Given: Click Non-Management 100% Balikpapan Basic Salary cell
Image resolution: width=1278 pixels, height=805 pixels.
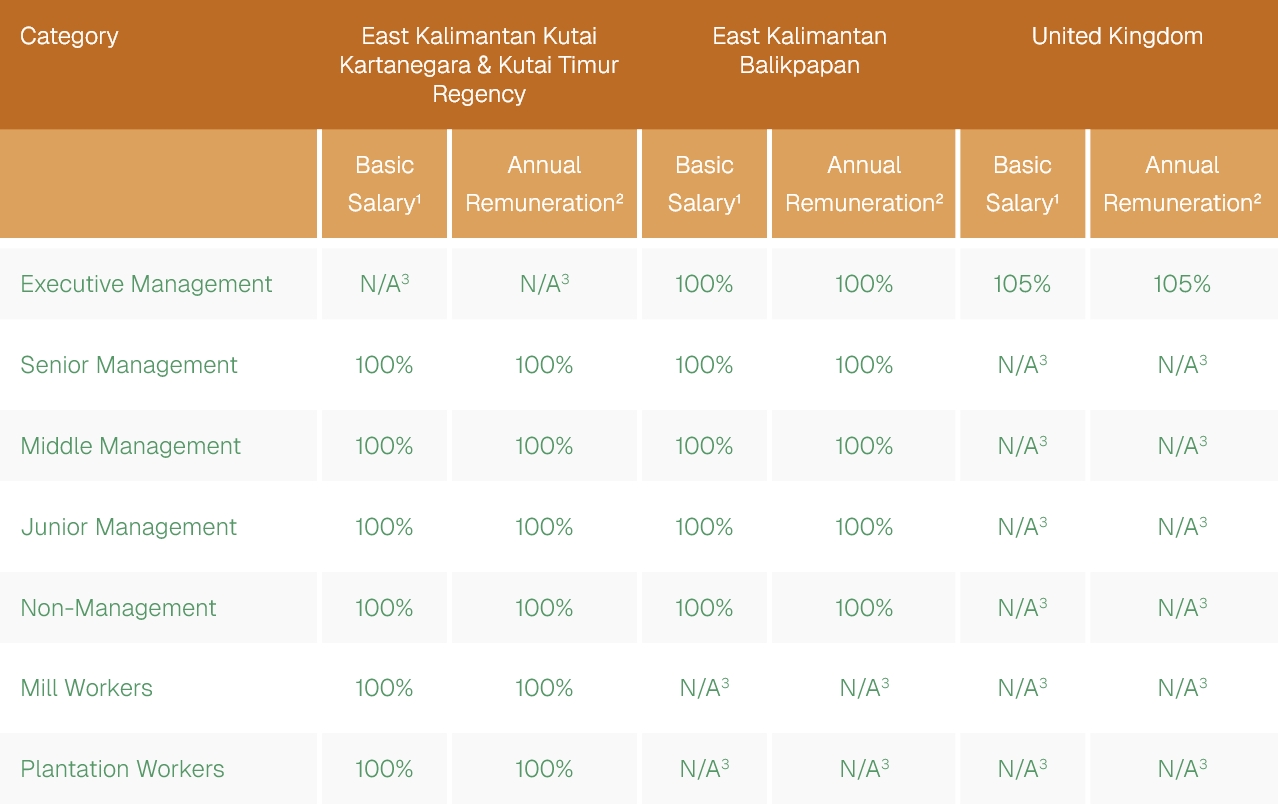Looking at the screenshot, I should point(704,608).
